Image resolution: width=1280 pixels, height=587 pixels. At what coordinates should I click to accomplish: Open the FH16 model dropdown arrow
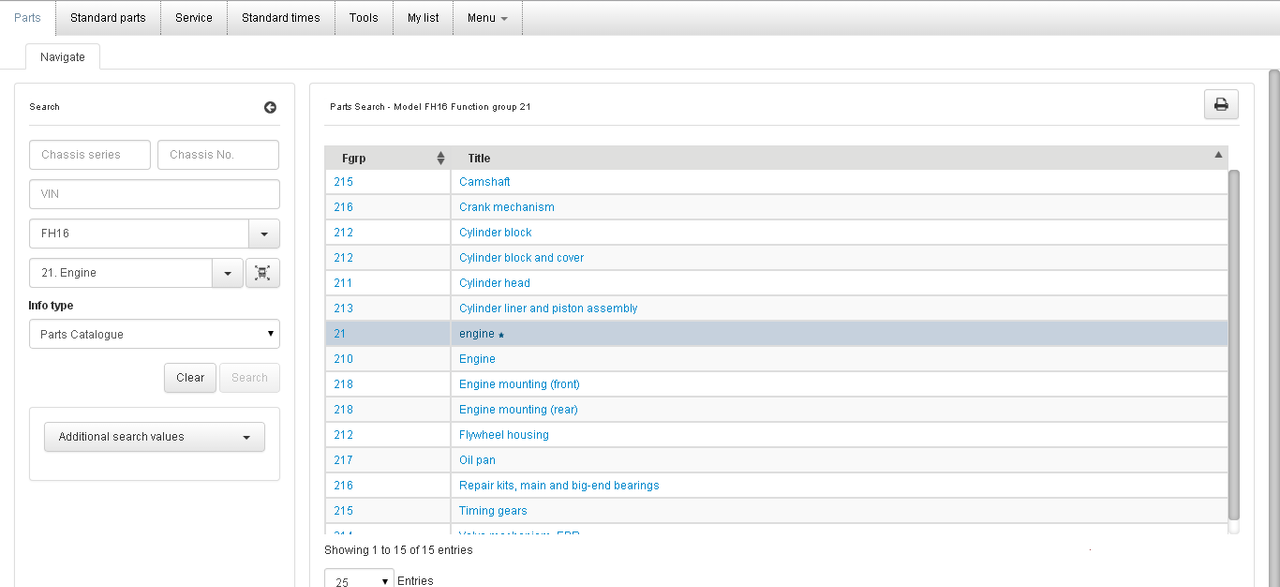(264, 234)
